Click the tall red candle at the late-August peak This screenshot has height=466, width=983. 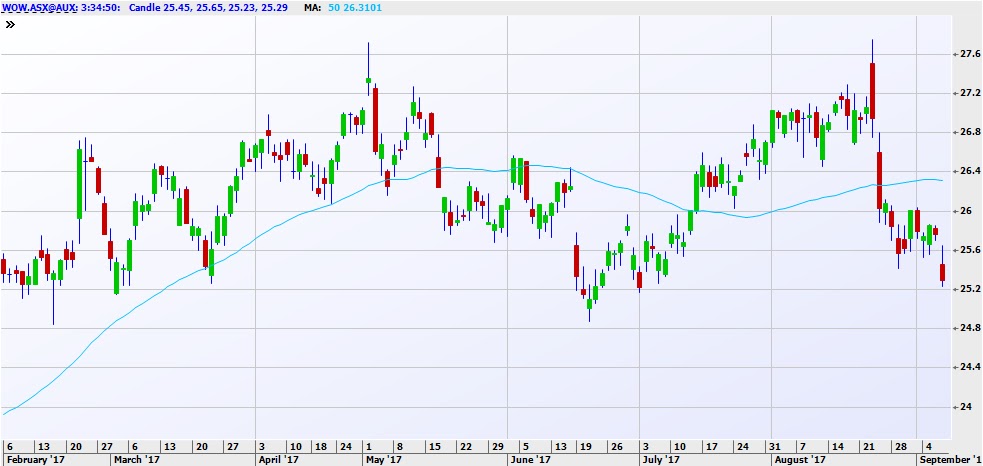(872, 90)
